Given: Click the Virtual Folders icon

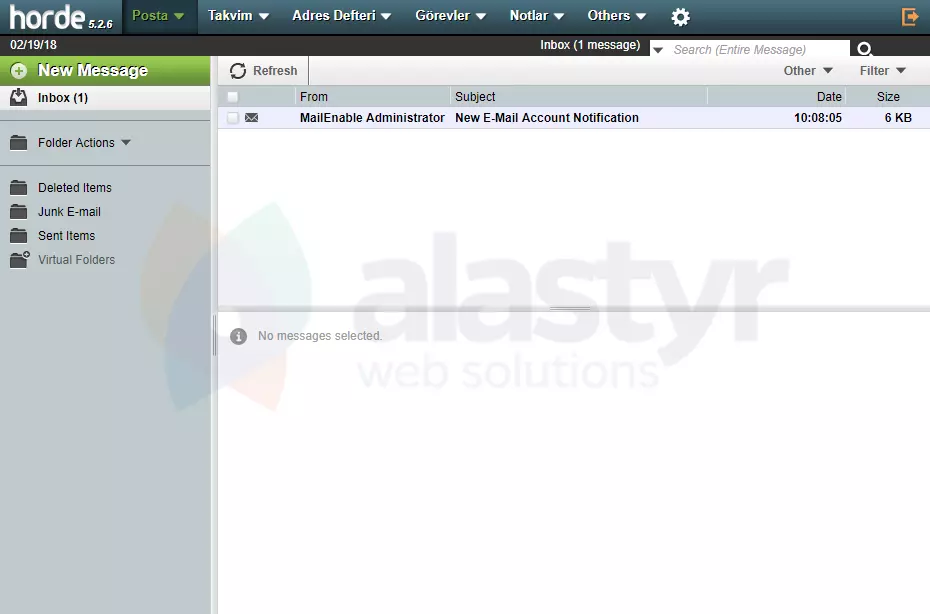Looking at the screenshot, I should pyautogui.click(x=20, y=259).
